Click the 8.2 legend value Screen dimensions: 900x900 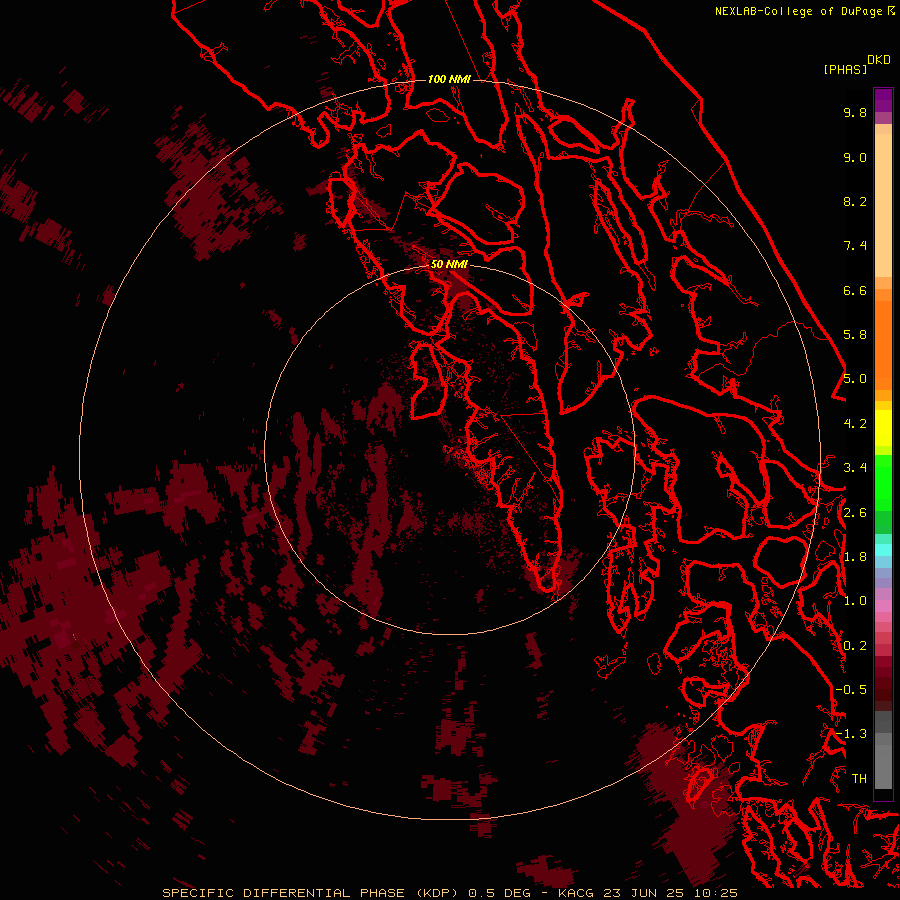click(855, 201)
